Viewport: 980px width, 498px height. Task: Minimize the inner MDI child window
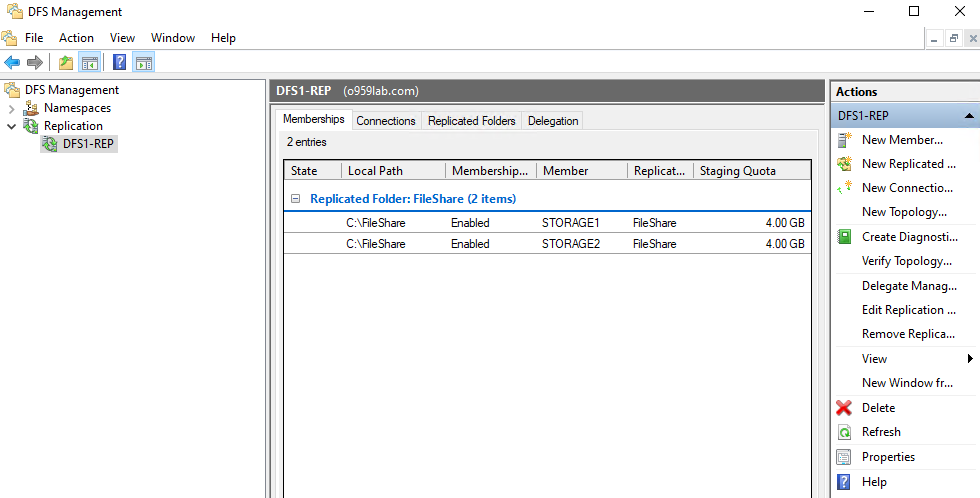pyautogui.click(x=934, y=39)
